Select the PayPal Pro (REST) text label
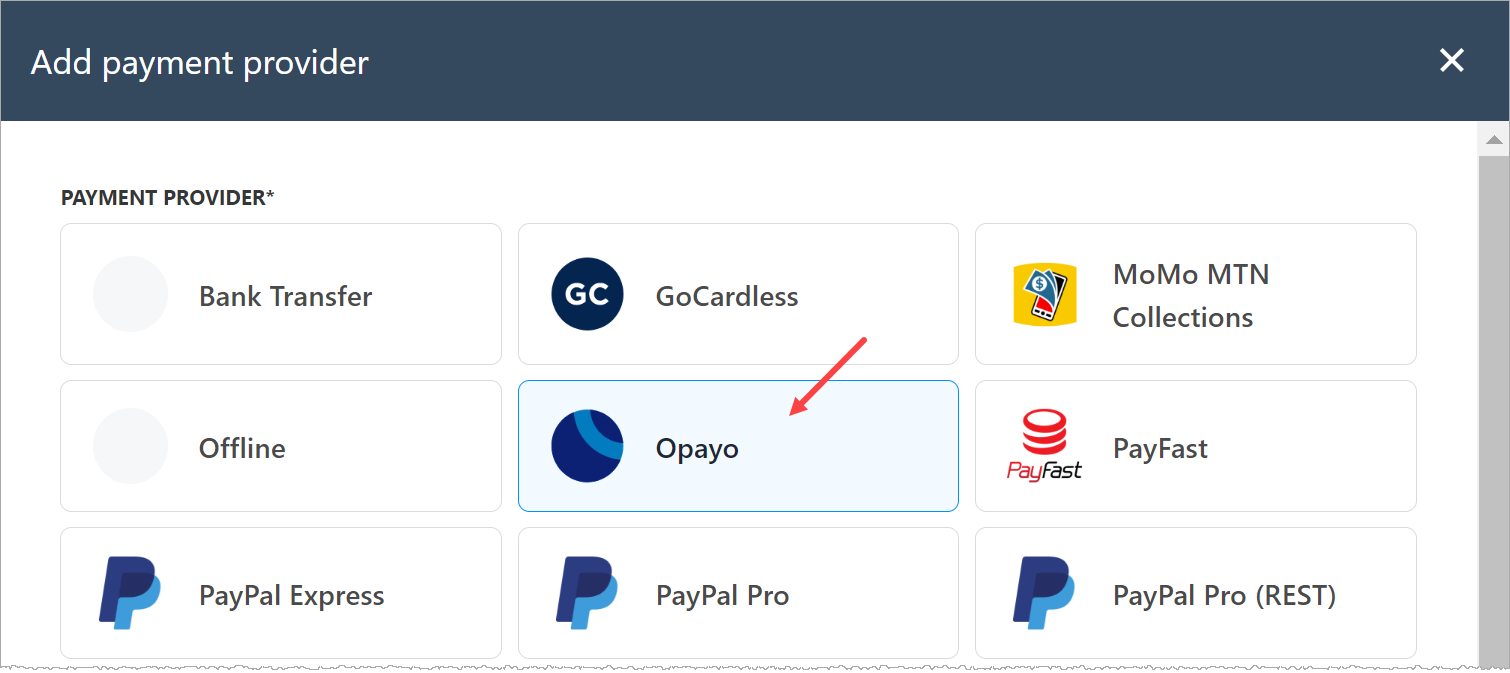1510x673 pixels. 1225,596
